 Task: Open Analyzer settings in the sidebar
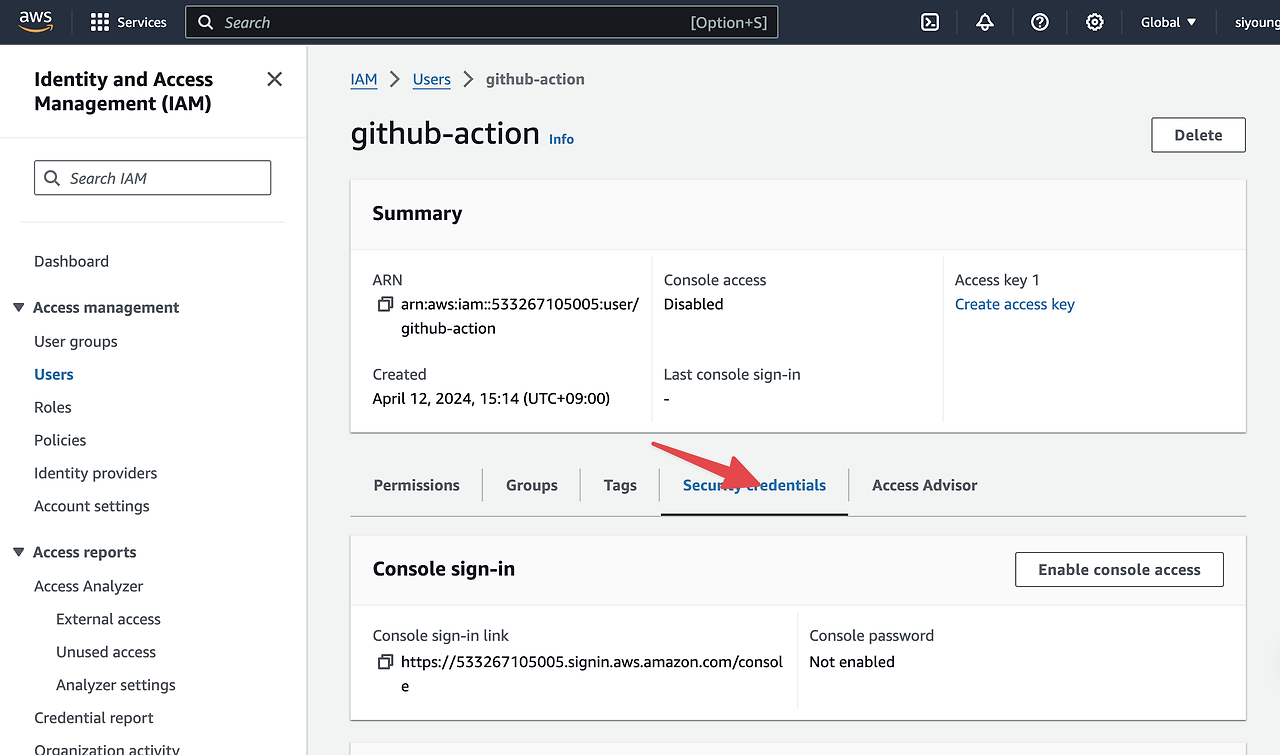(x=116, y=685)
